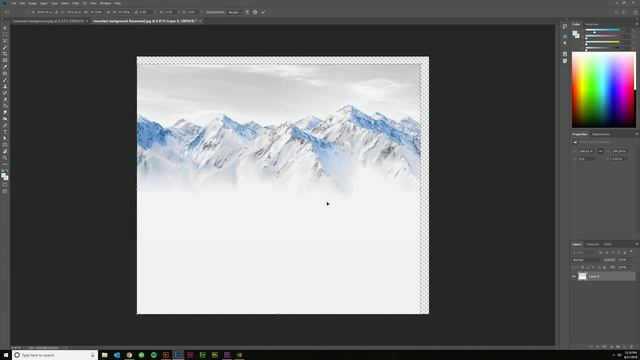Open Windows Start menu

click(6, 355)
